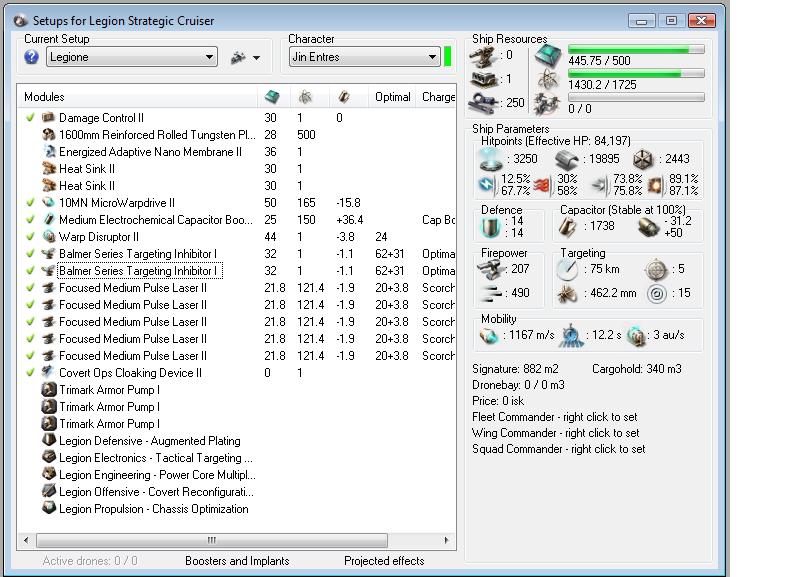This screenshot has width=800, height=577.
Task: Click the right arrow of the horizontal scrollbar
Action: click(x=446, y=540)
